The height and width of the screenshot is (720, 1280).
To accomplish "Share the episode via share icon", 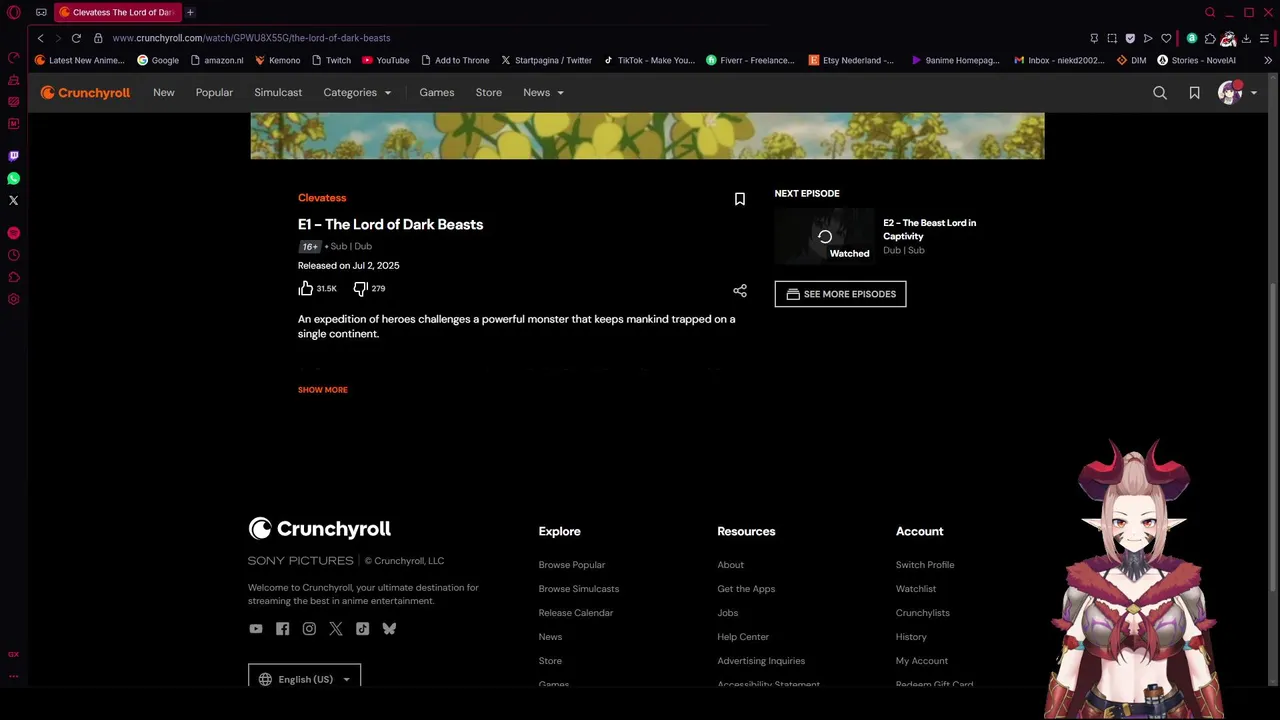I will [x=740, y=291].
